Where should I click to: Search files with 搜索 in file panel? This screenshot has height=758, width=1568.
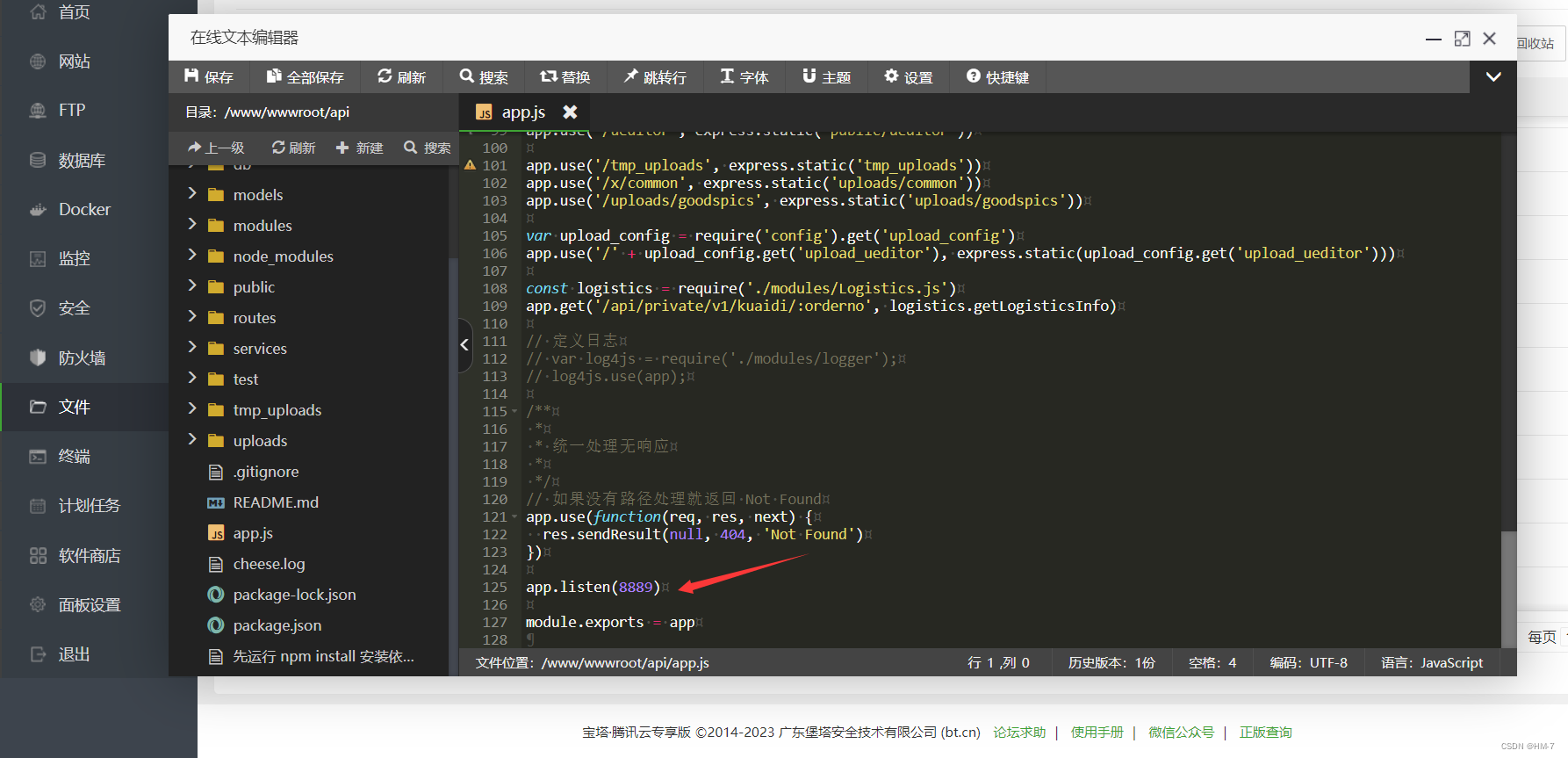(428, 148)
